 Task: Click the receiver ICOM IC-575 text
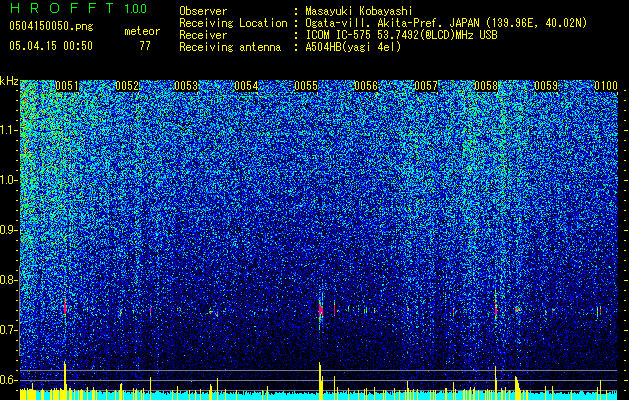pyautogui.click(x=401, y=35)
